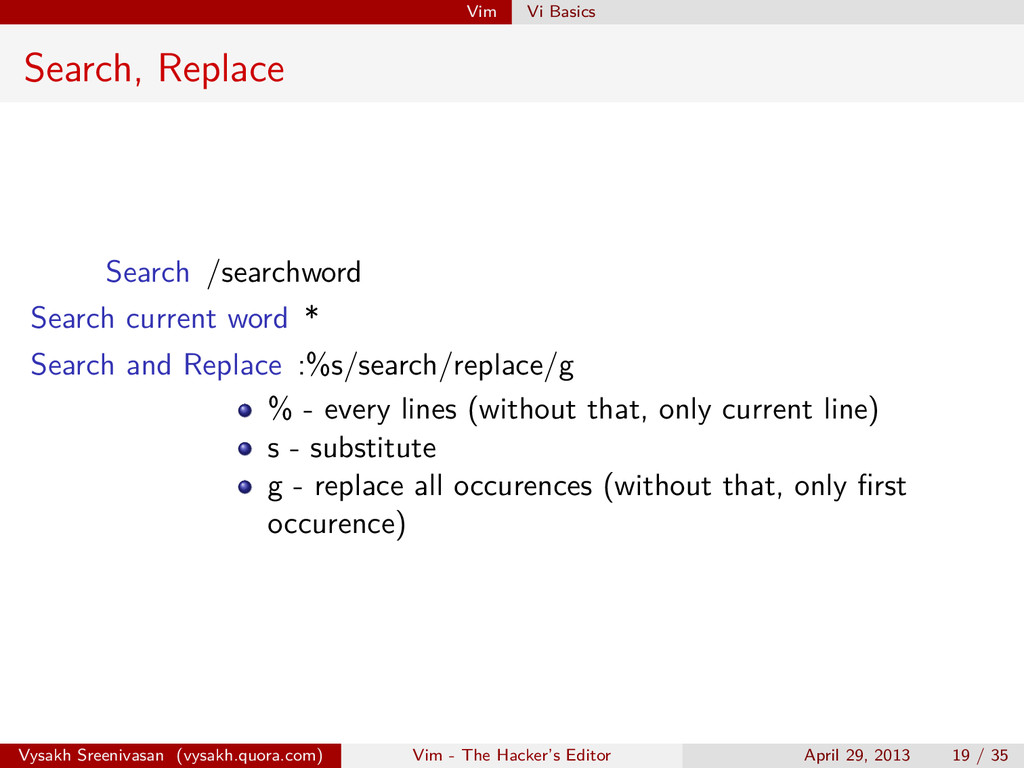Select the /searchword command text
The height and width of the screenshot is (768, 1024).
[284, 273]
